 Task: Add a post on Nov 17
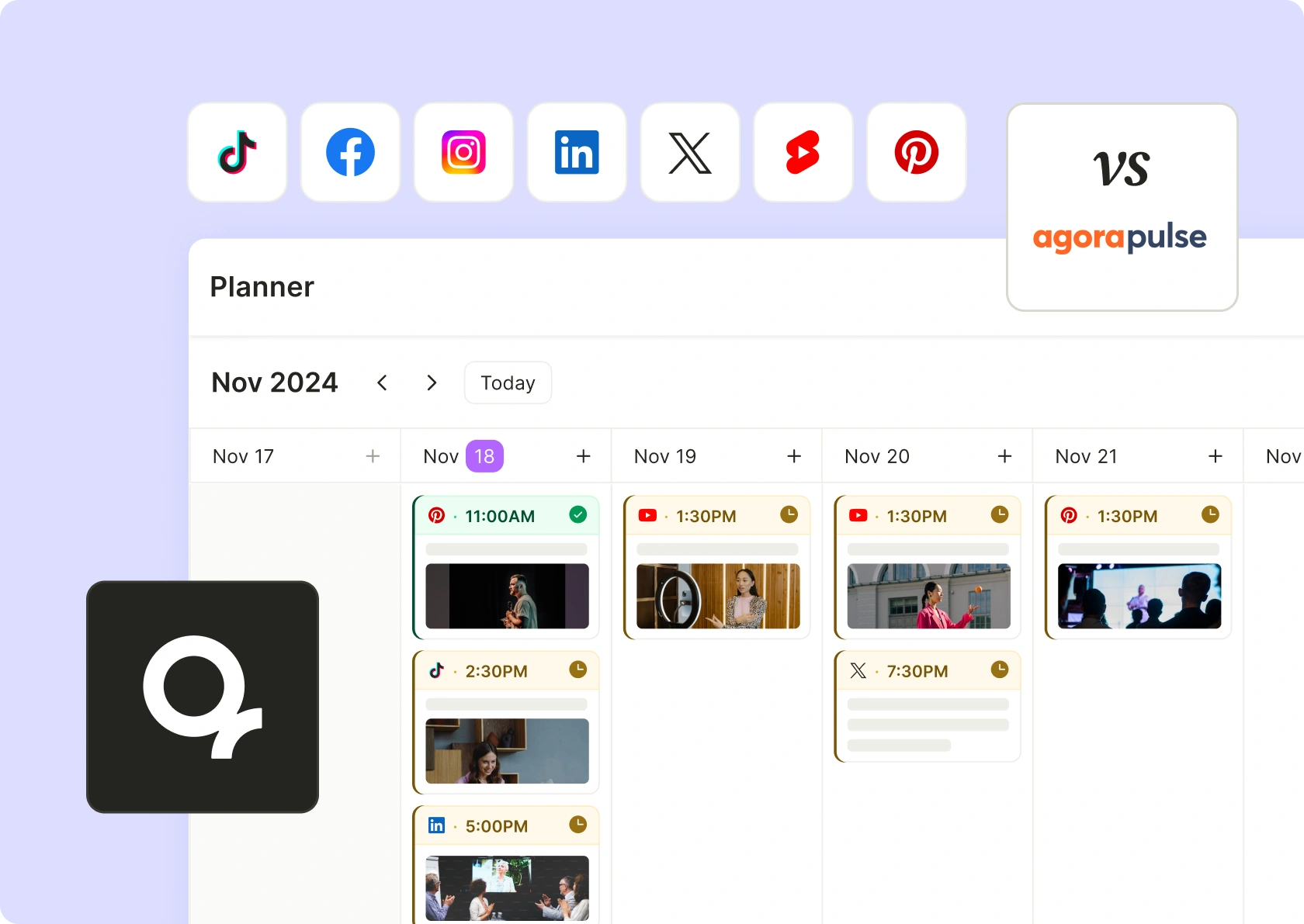point(373,456)
